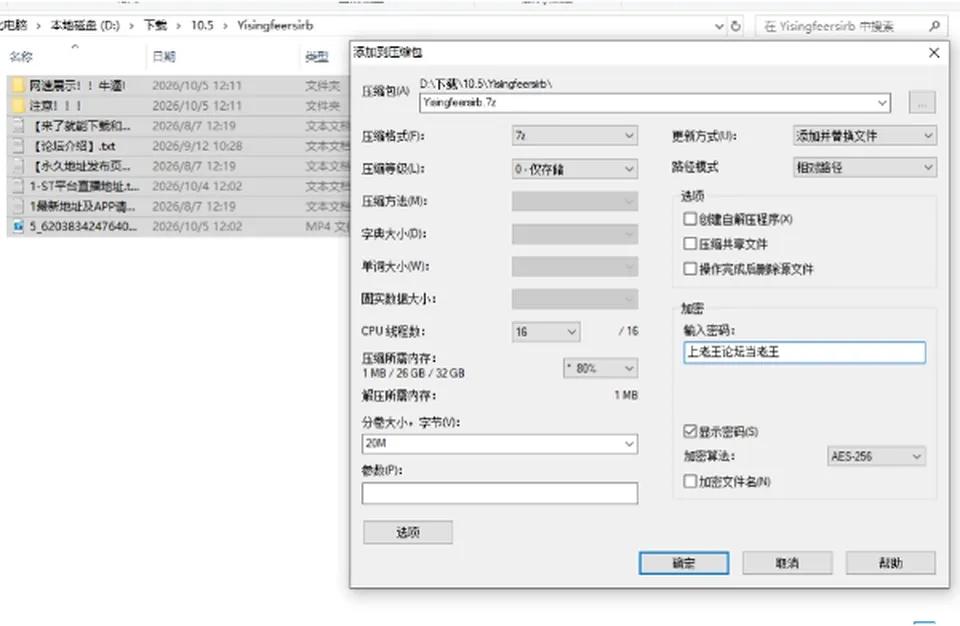The width and height of the screenshot is (960, 626).
Task: Go to the 10.5 breadcrumb folder
Action: [202, 25]
